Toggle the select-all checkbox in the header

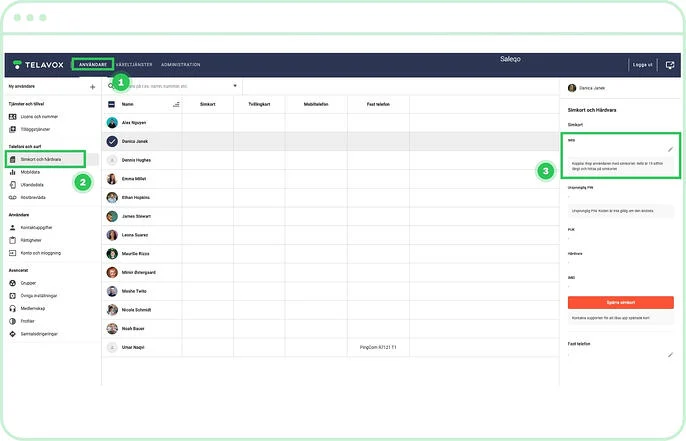112,104
